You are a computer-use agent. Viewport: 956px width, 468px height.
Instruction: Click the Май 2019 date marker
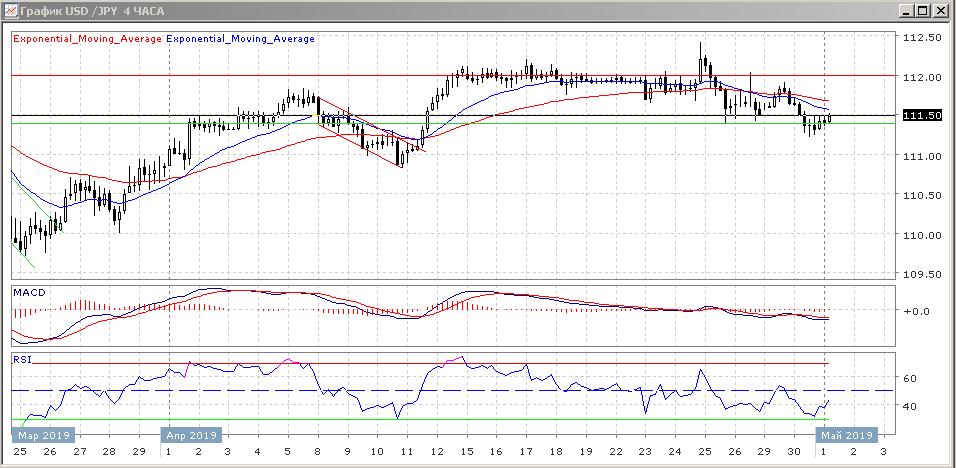point(848,435)
